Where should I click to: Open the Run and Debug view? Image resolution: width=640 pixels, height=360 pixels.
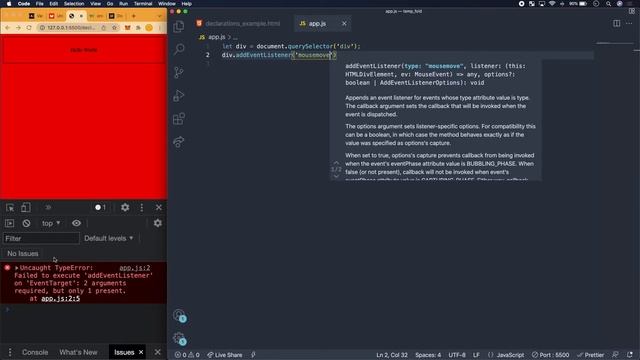click(179, 96)
